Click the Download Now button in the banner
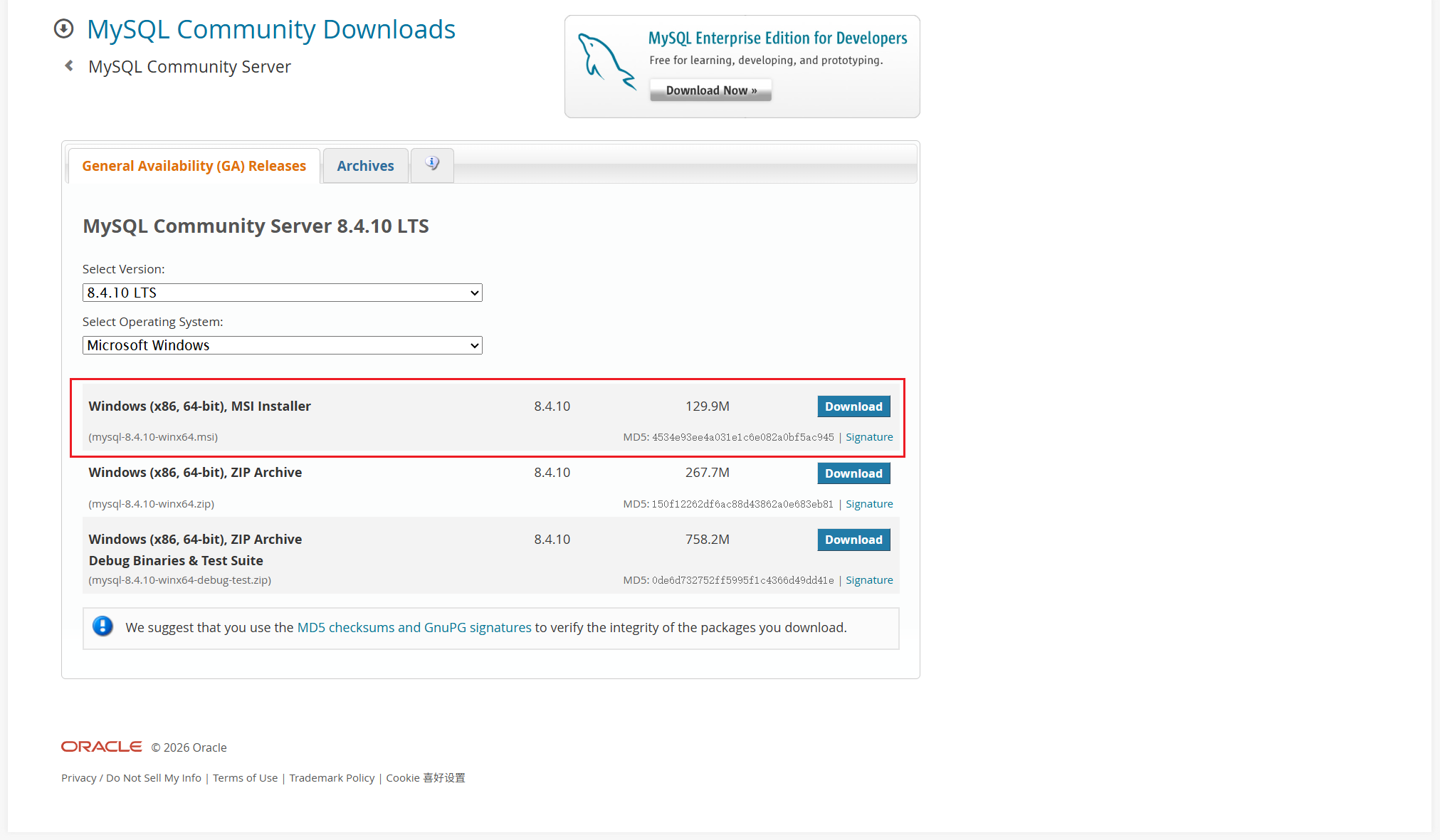The width and height of the screenshot is (1440, 840). click(710, 90)
